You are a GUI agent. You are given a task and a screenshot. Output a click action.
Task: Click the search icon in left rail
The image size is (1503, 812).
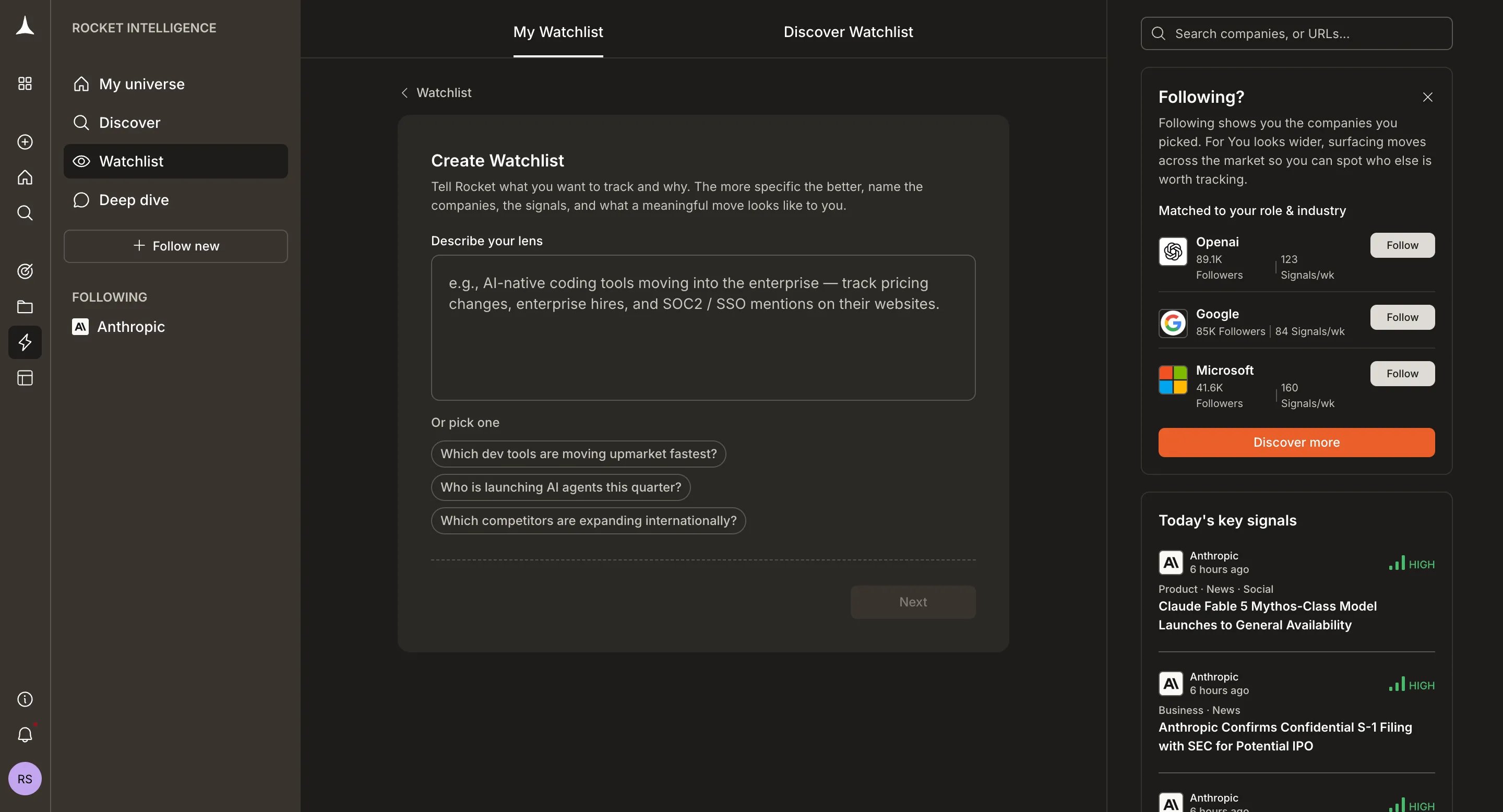pyautogui.click(x=25, y=213)
